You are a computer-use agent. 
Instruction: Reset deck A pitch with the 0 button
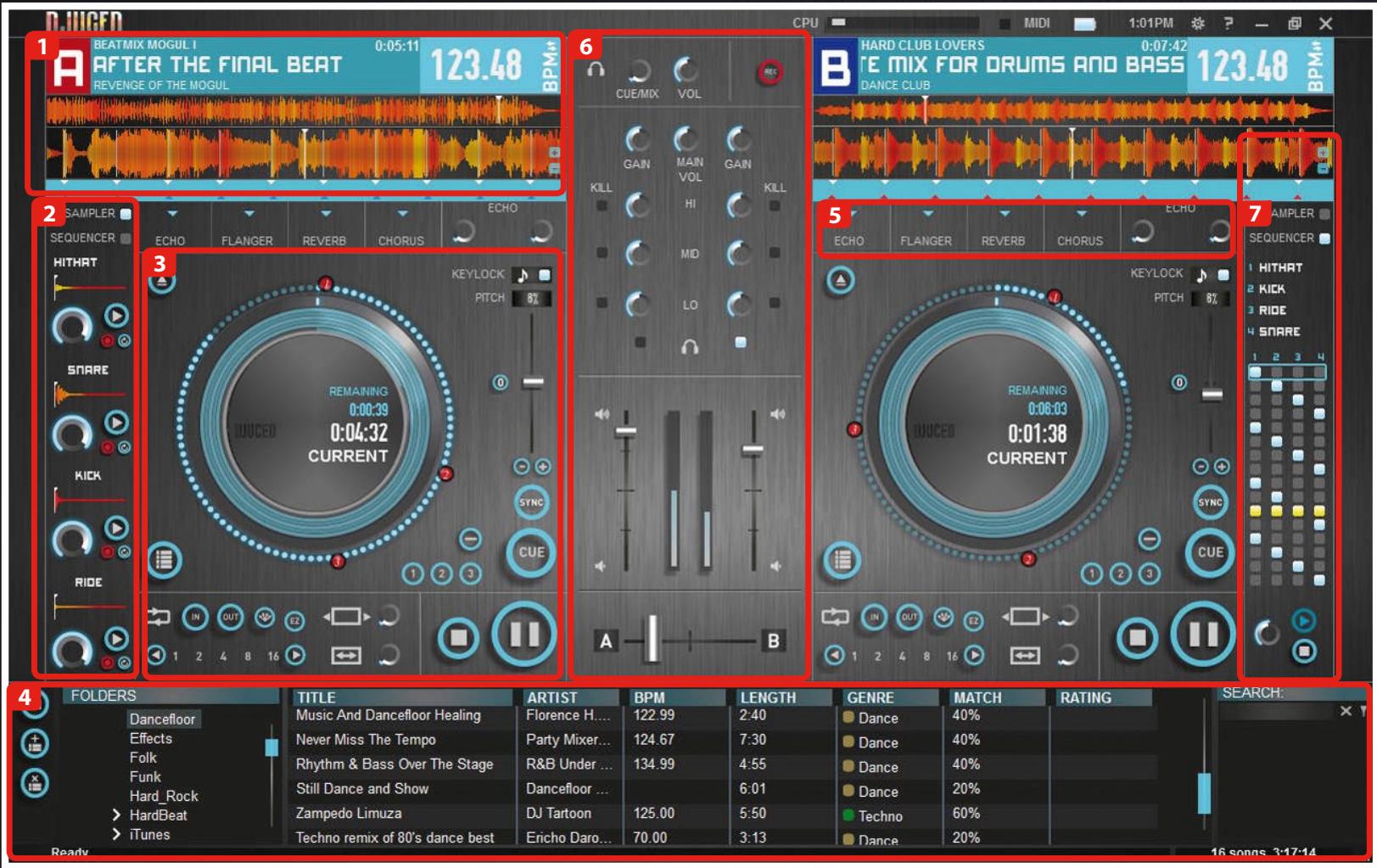[x=501, y=383]
